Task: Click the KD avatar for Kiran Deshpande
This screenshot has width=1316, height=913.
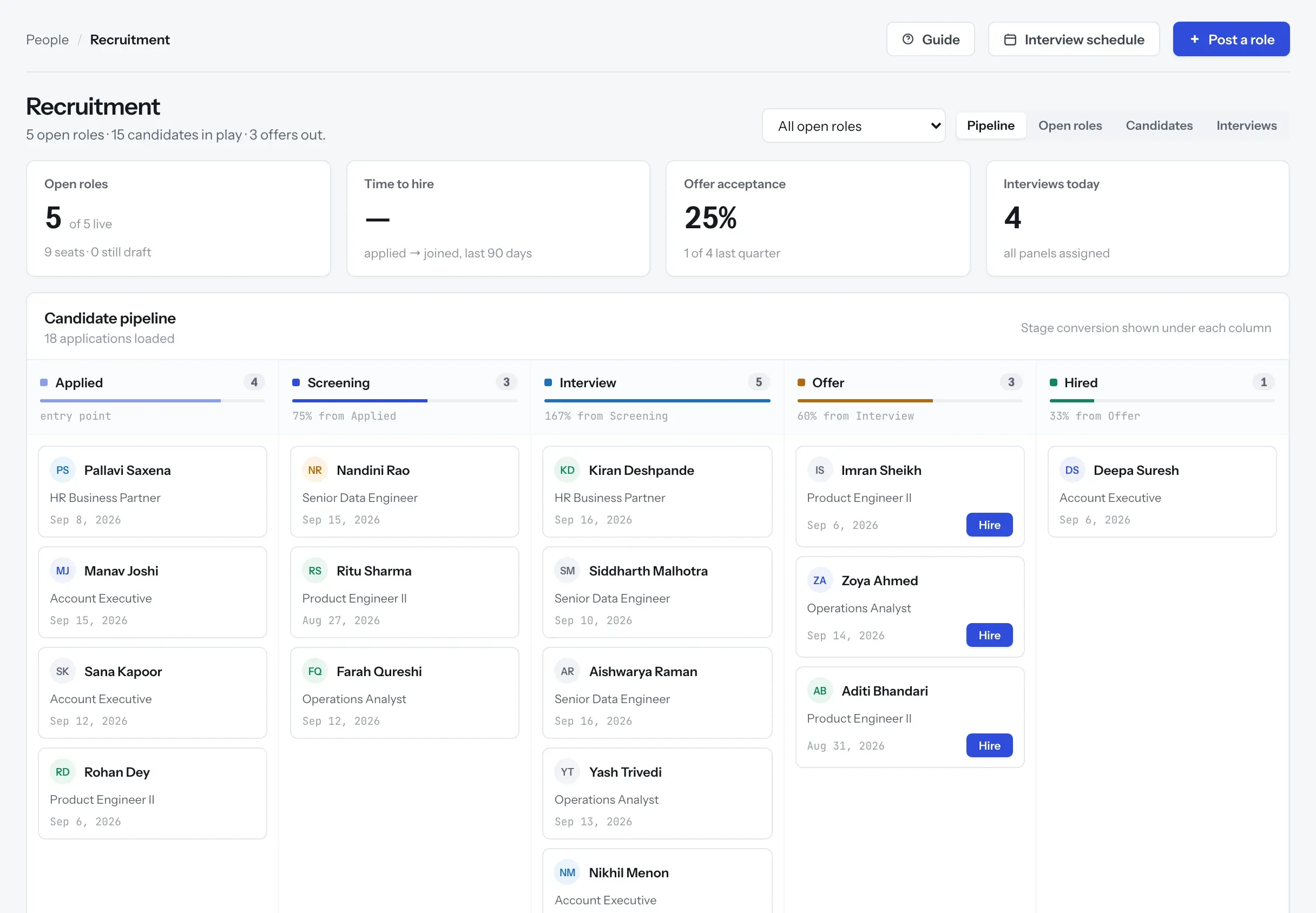Action: (567, 470)
